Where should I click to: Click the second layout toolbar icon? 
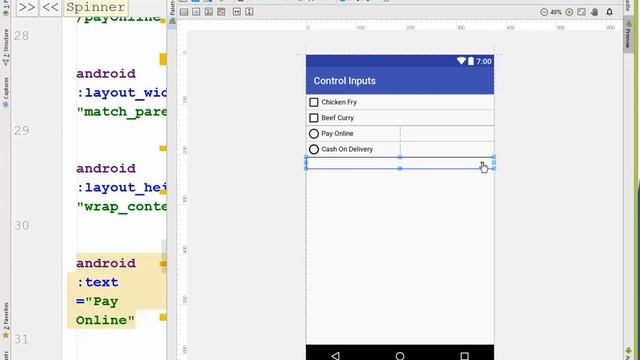tap(196, 12)
